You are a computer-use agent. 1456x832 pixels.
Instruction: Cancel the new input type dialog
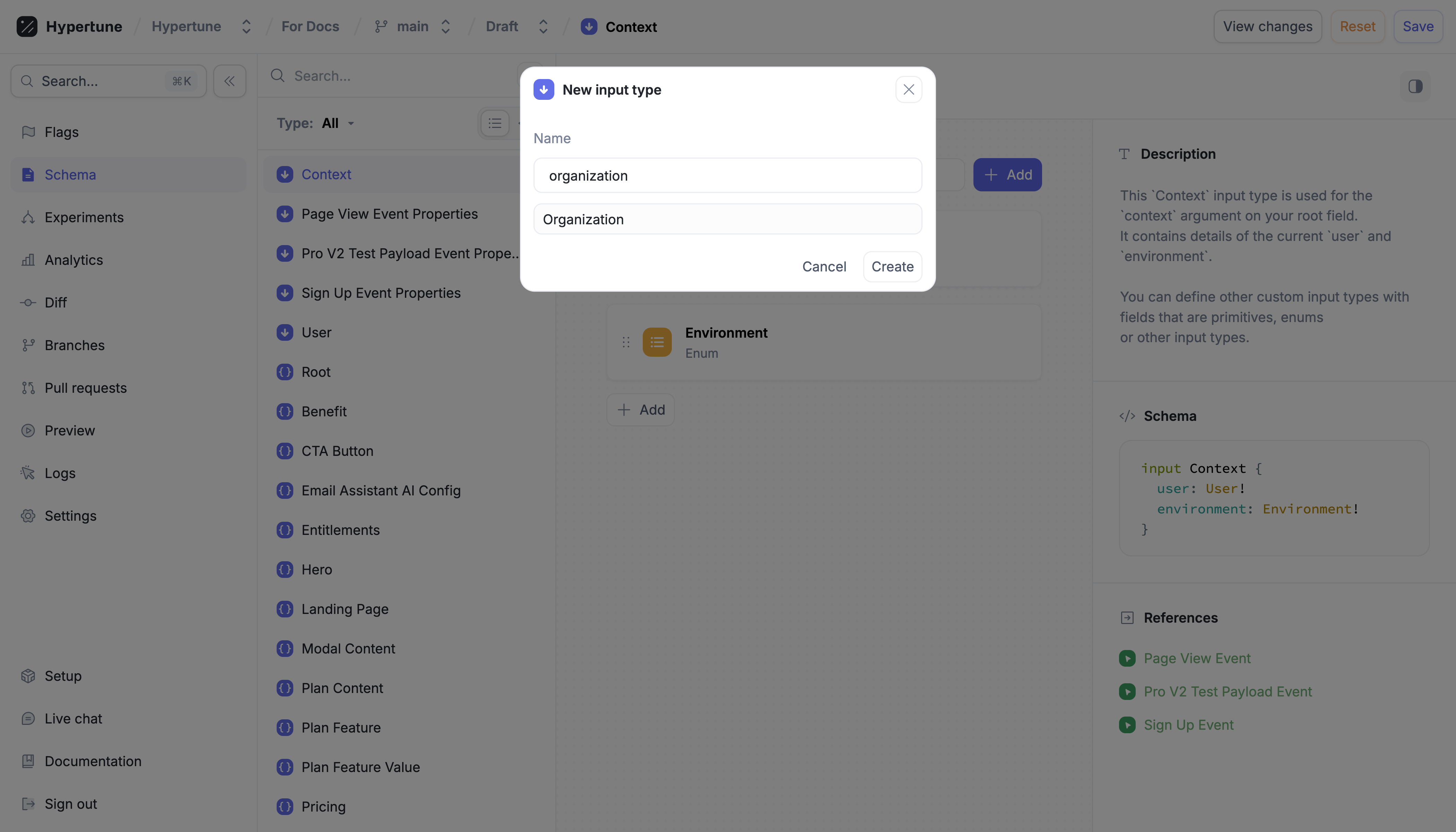click(x=823, y=266)
